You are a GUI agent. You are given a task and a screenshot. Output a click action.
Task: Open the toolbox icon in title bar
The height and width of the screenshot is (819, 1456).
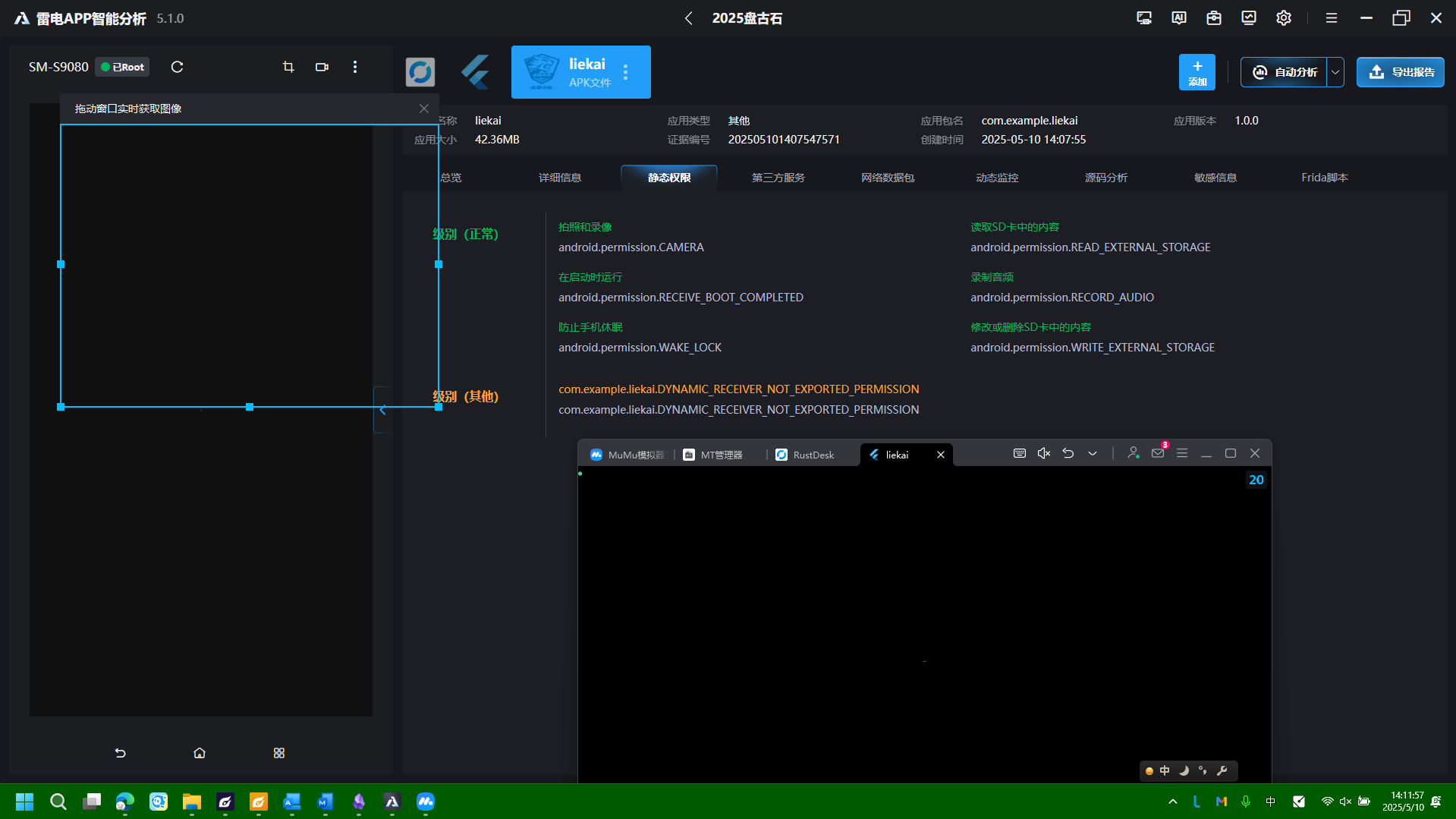click(1214, 18)
